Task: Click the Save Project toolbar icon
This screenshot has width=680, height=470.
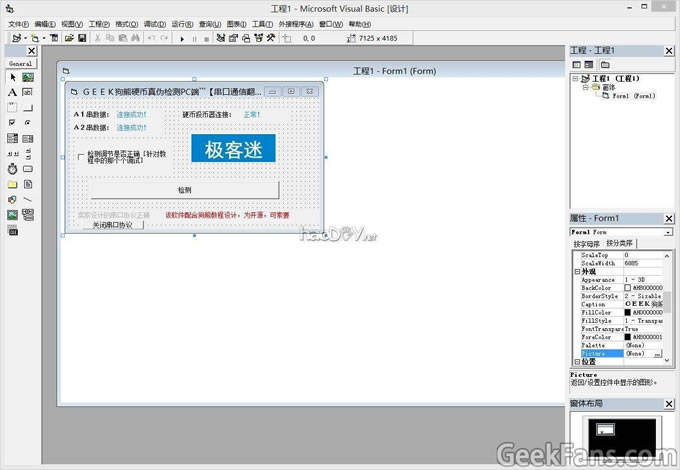Action: pyautogui.click(x=82, y=38)
